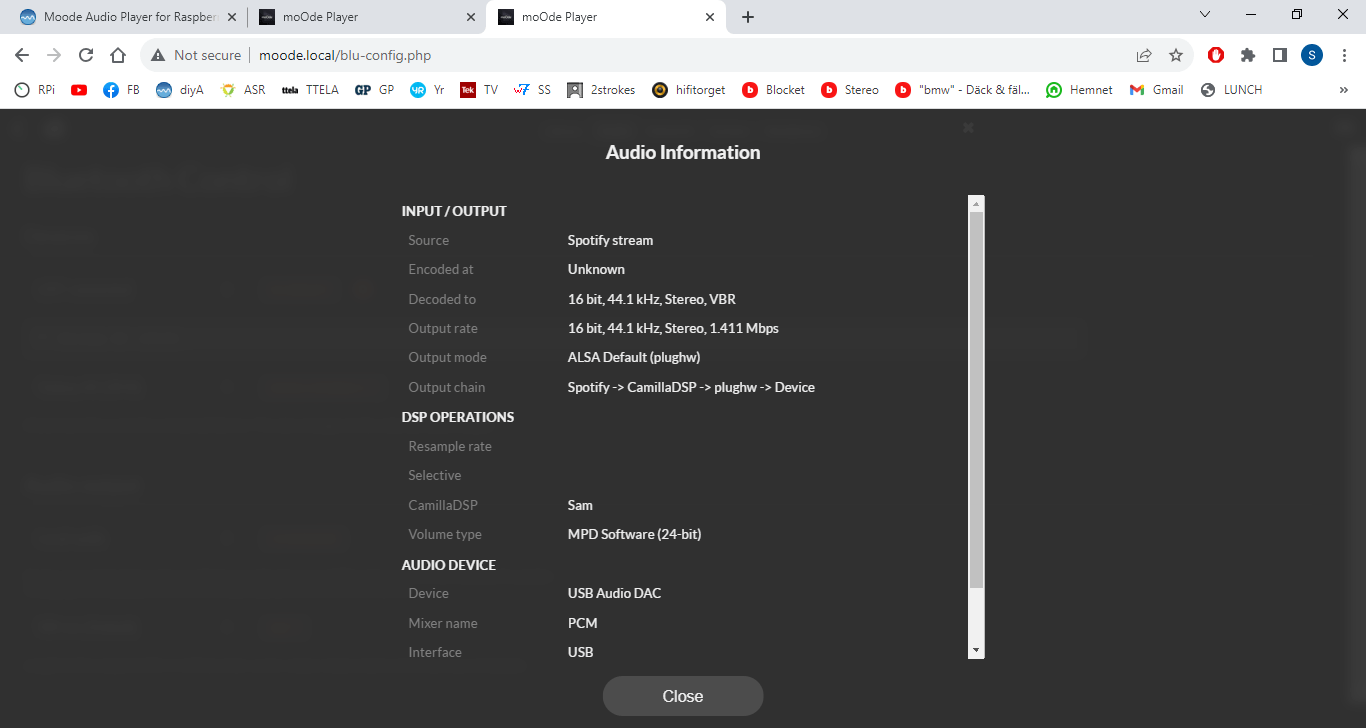Show more bookmarks with the chevron

tap(1343, 90)
